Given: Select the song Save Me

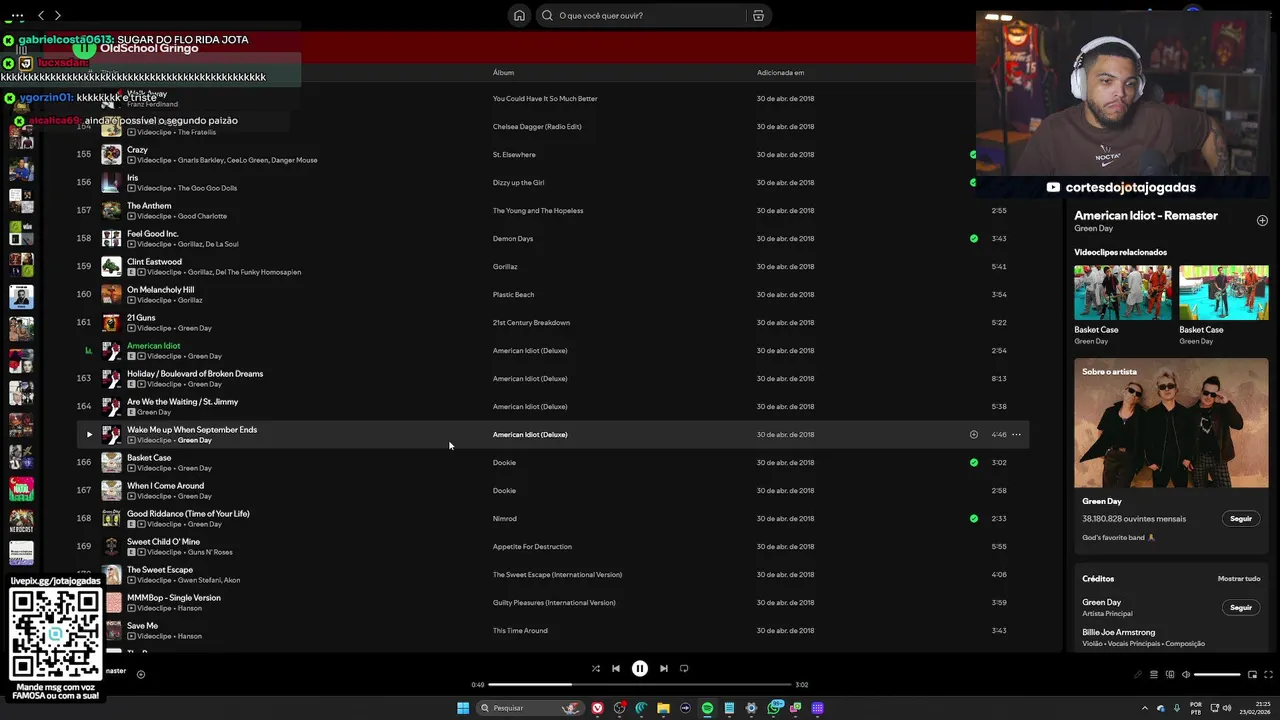Looking at the screenshot, I should tap(142, 625).
